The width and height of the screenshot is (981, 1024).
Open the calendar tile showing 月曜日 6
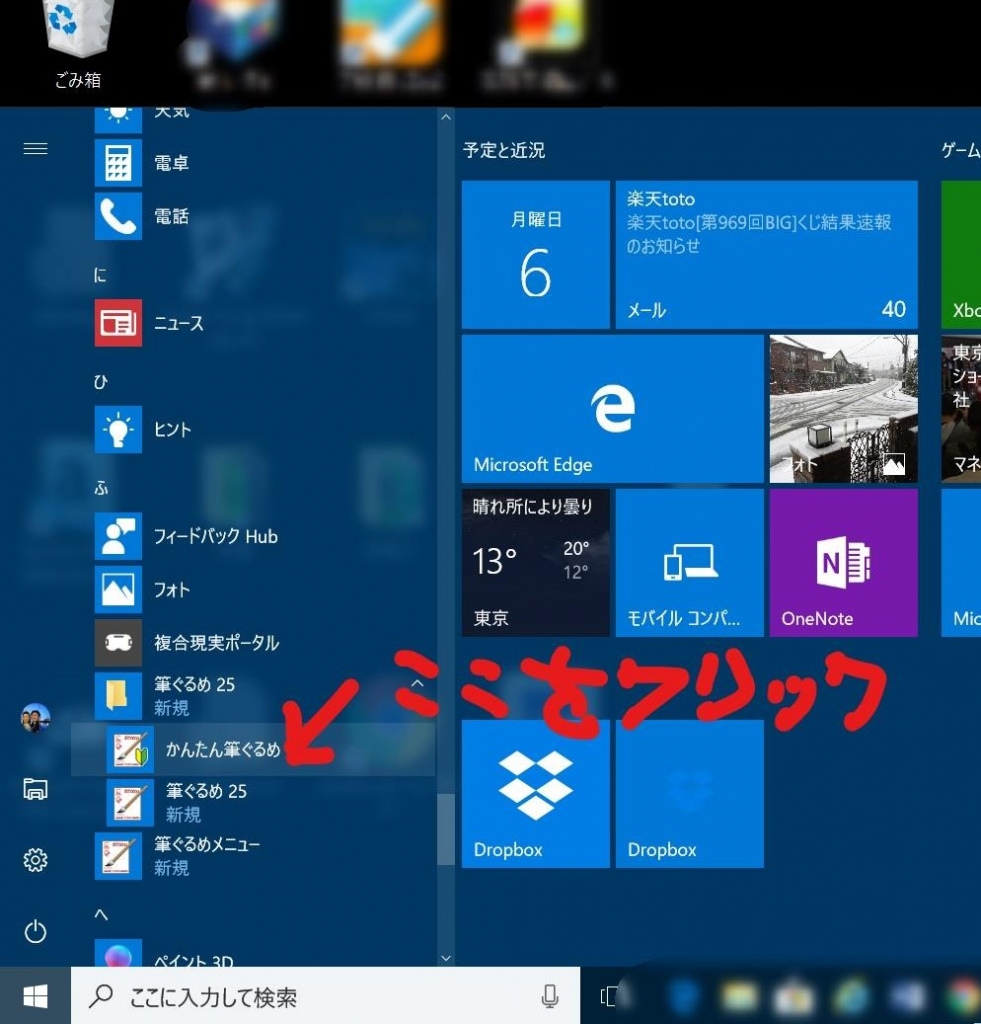536,255
